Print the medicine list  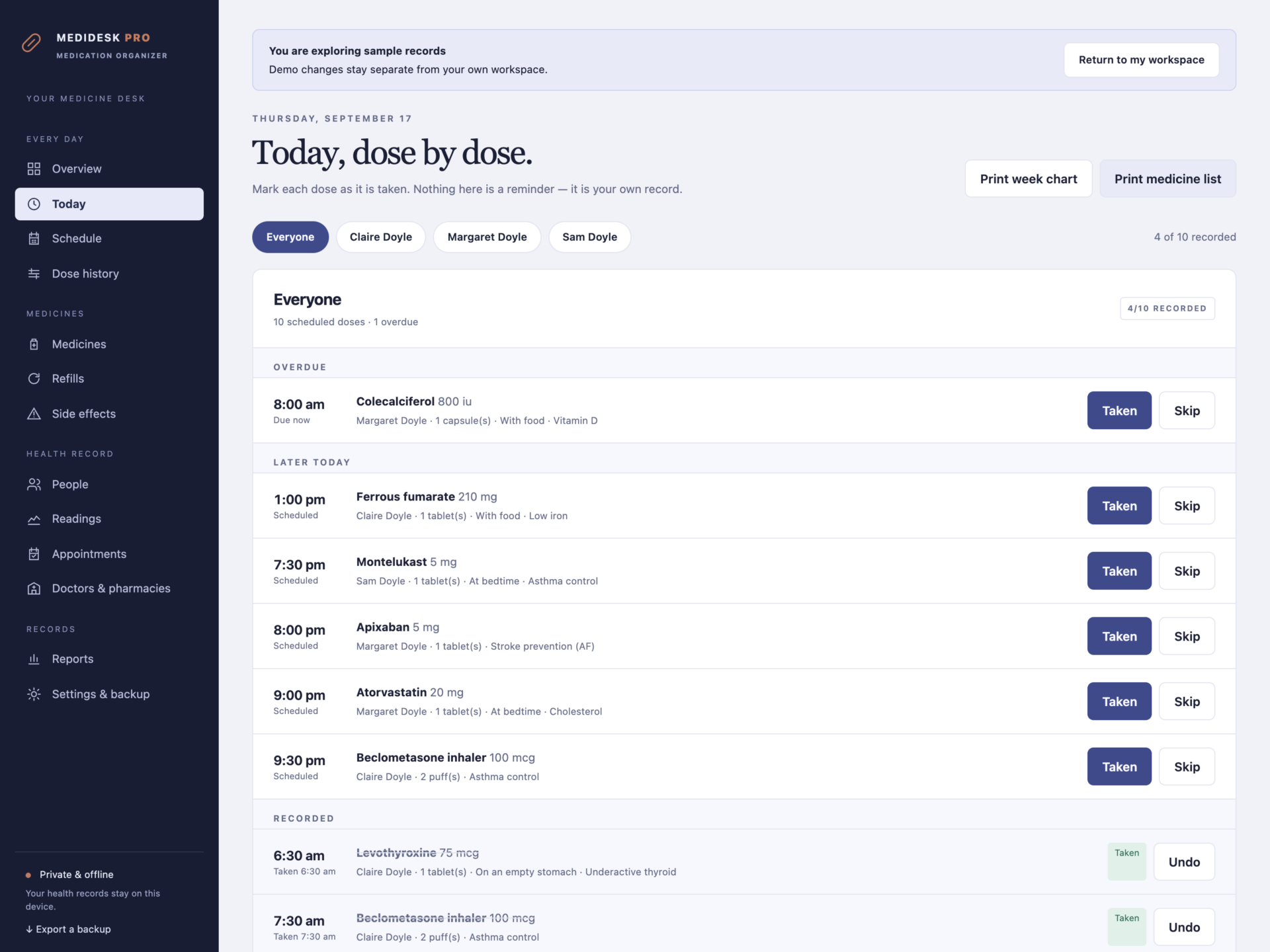pyautogui.click(x=1168, y=178)
